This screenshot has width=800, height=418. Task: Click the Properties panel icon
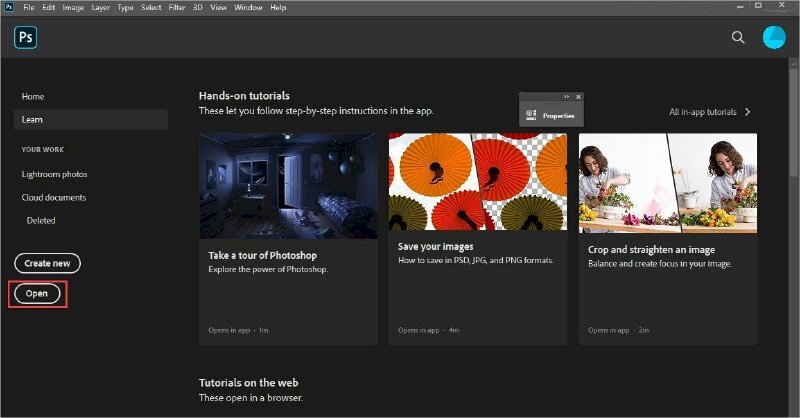tap(531, 115)
